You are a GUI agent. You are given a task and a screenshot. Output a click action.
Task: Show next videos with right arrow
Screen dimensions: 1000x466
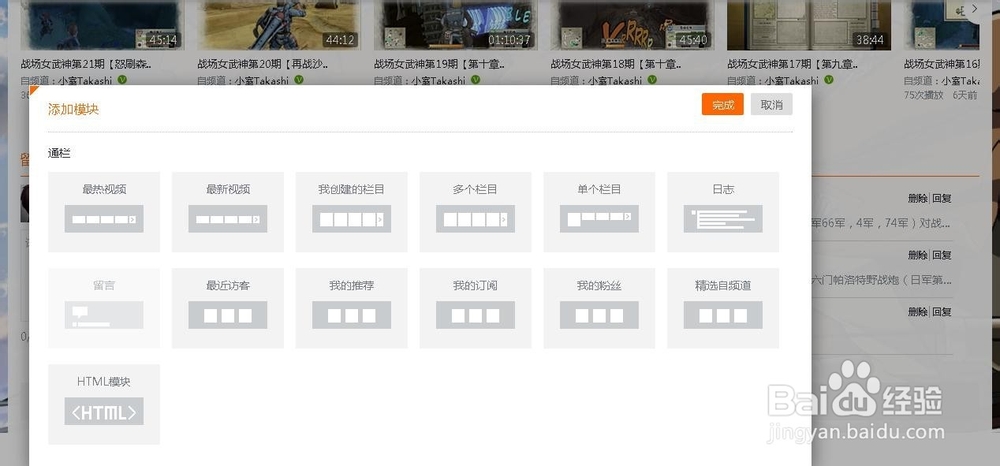974,8
